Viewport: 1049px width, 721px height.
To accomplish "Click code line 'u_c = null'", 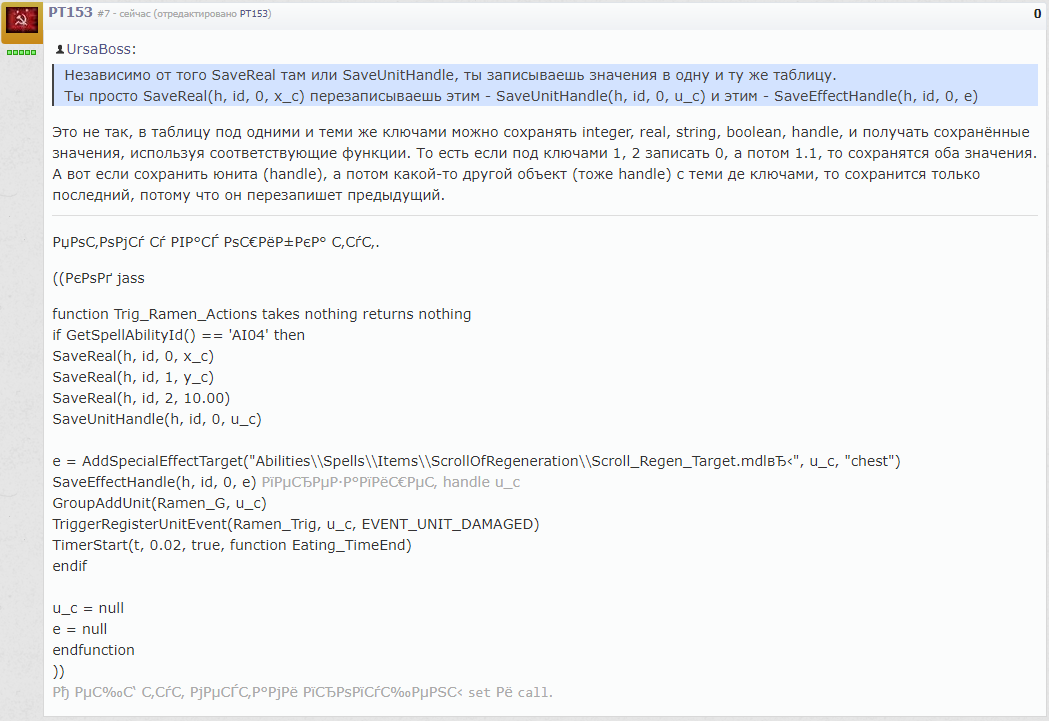I will [88, 609].
